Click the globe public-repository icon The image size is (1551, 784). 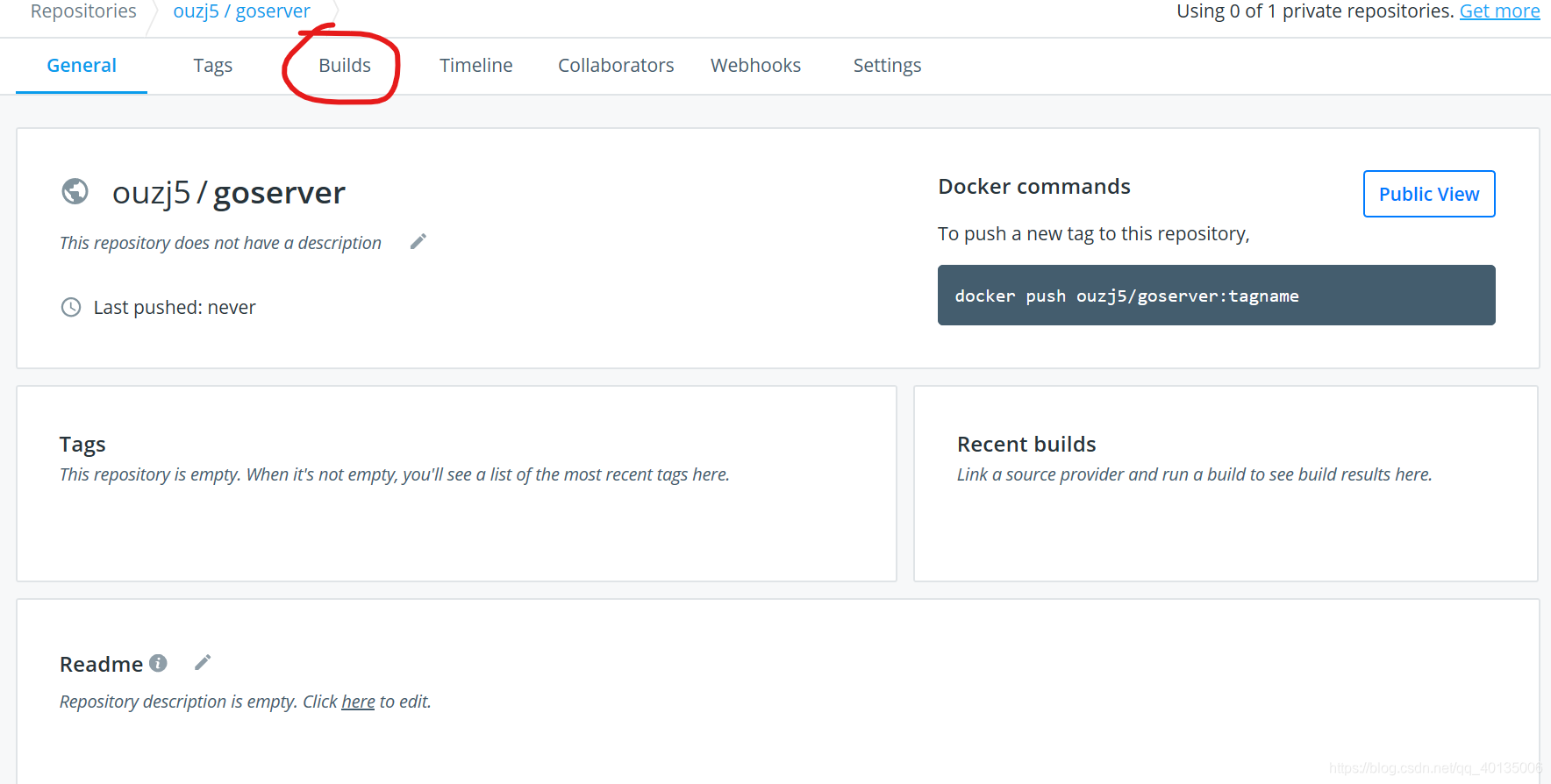[x=75, y=191]
